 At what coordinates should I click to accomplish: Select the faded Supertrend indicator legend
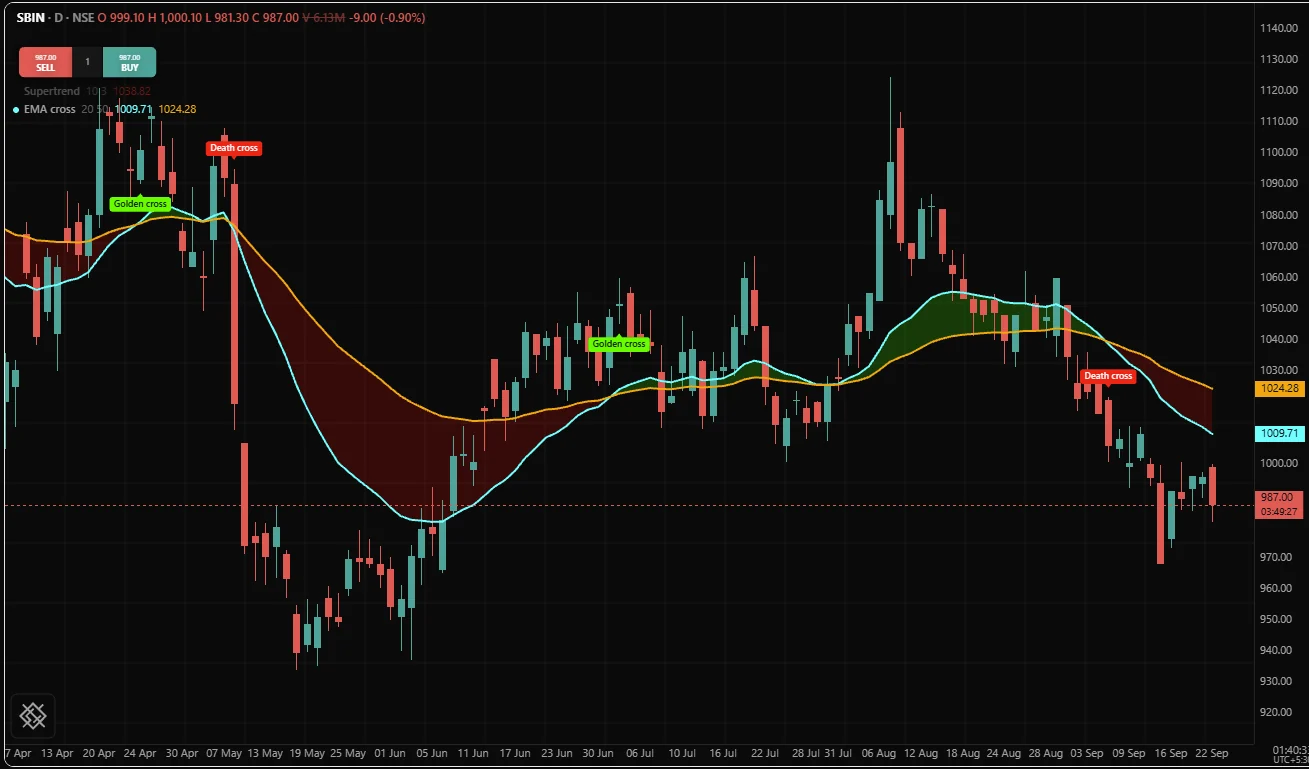coord(88,91)
